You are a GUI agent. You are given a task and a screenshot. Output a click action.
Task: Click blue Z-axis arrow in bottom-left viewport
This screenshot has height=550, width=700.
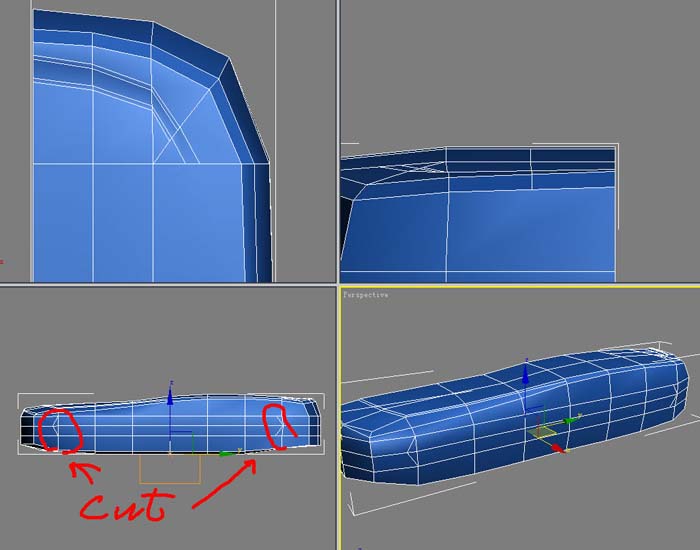(170, 396)
